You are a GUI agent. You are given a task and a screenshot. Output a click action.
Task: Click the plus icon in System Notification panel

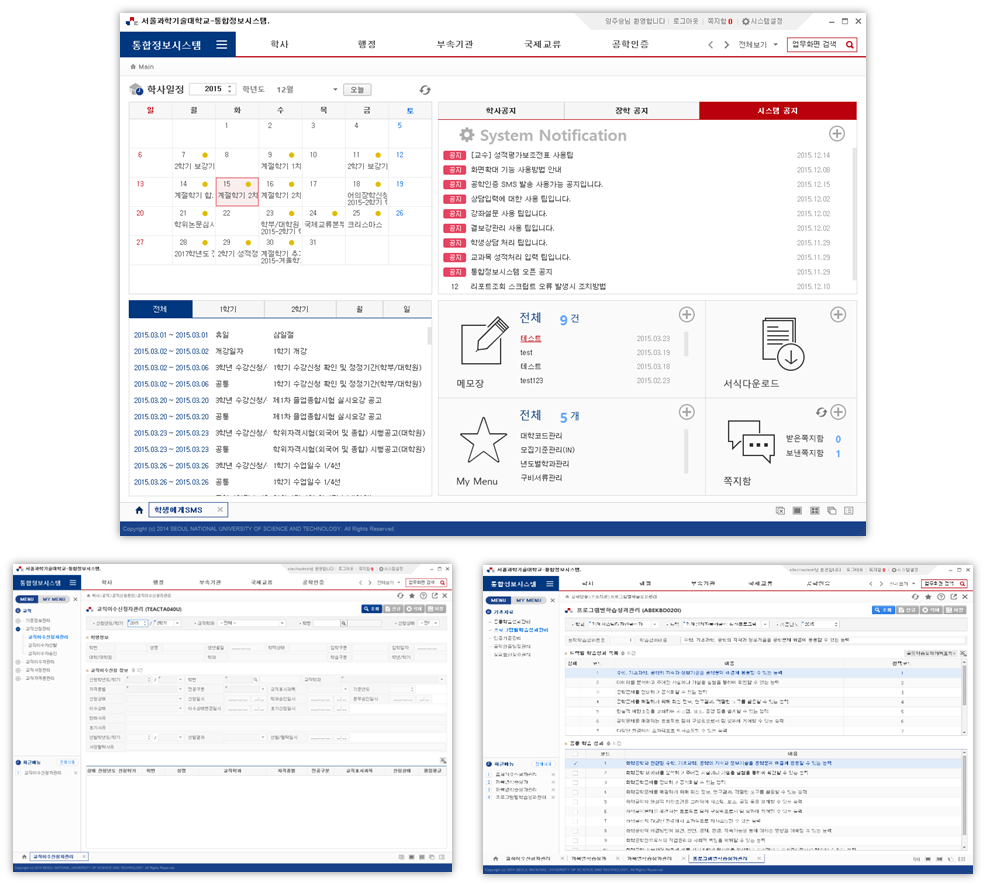[x=837, y=134]
